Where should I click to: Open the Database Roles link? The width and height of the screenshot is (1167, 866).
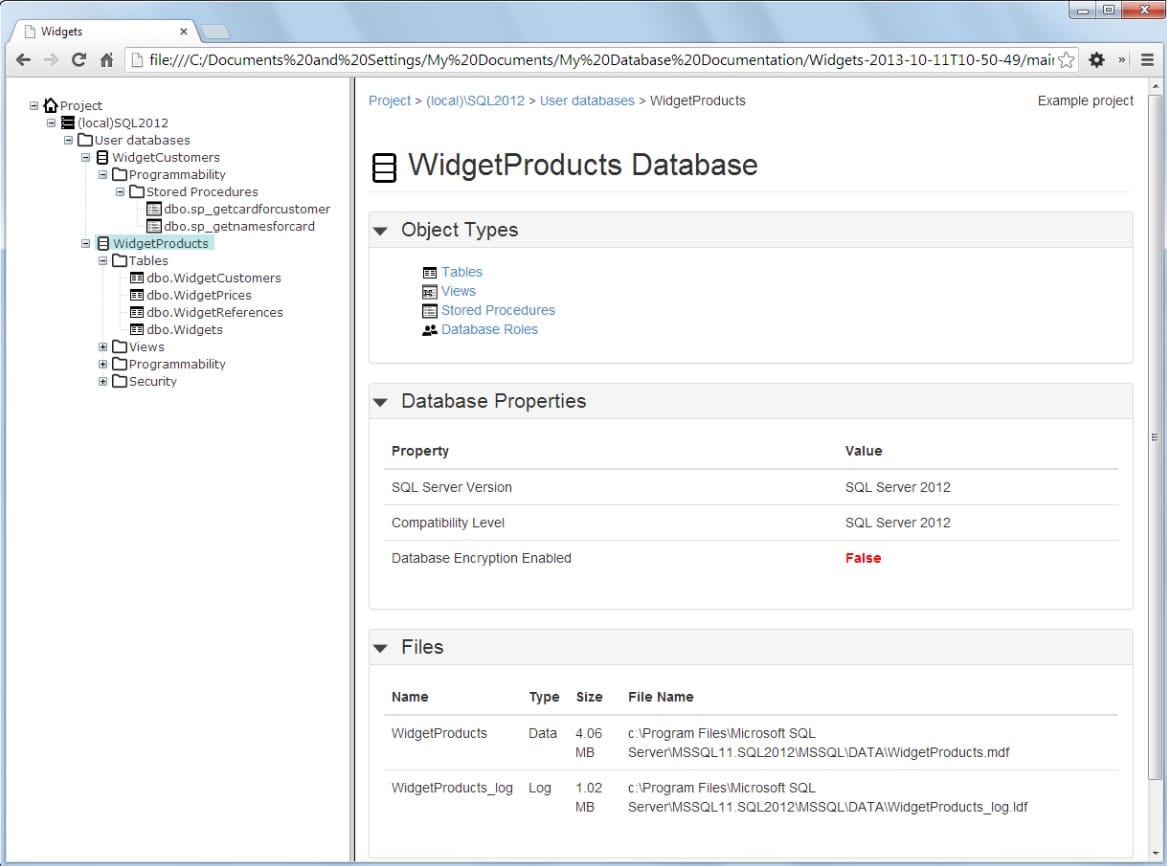[489, 330]
